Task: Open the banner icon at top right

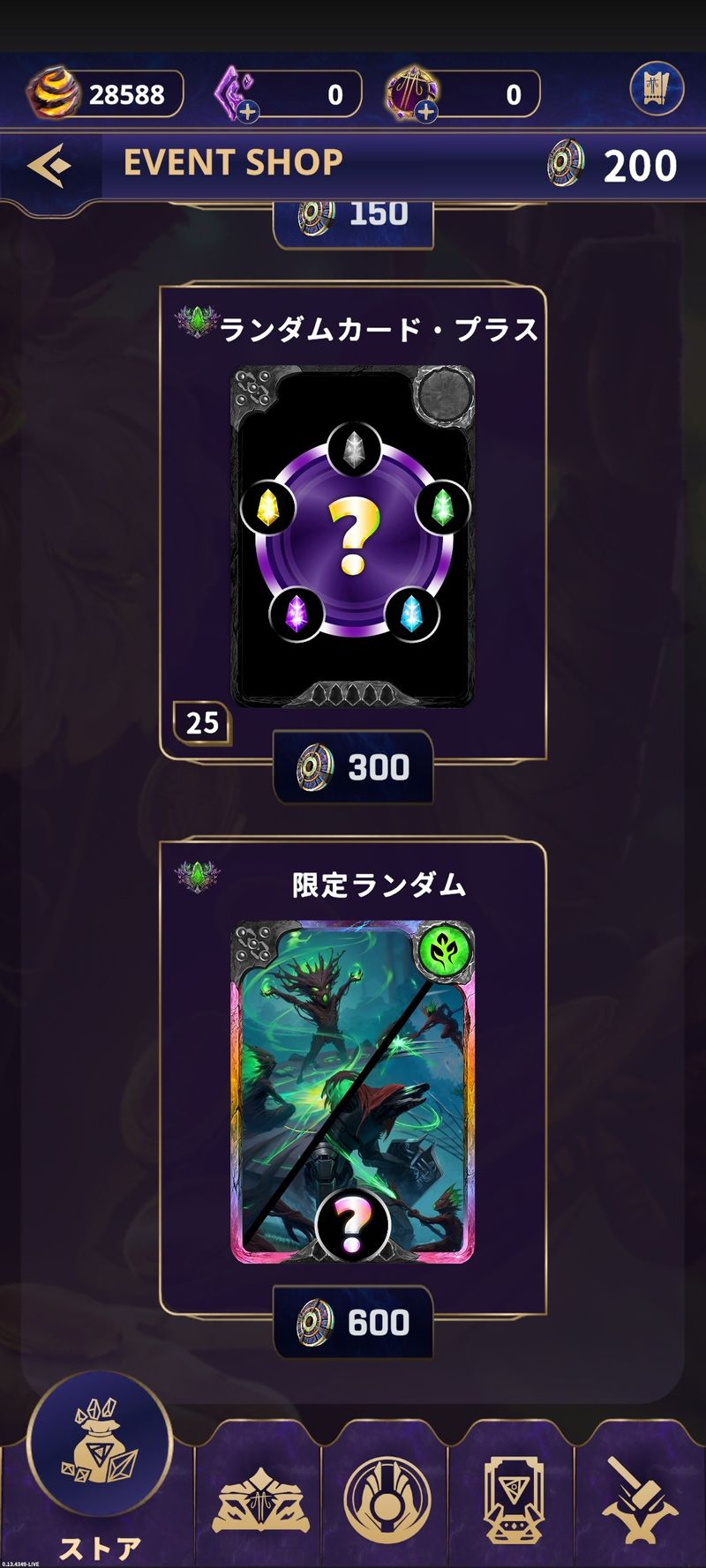Action: pyautogui.click(x=657, y=89)
